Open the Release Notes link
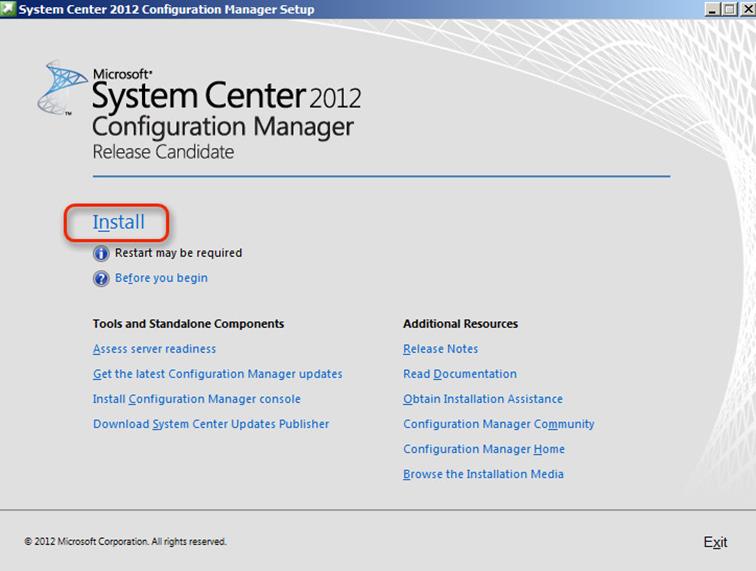The image size is (756, 571). [441, 349]
